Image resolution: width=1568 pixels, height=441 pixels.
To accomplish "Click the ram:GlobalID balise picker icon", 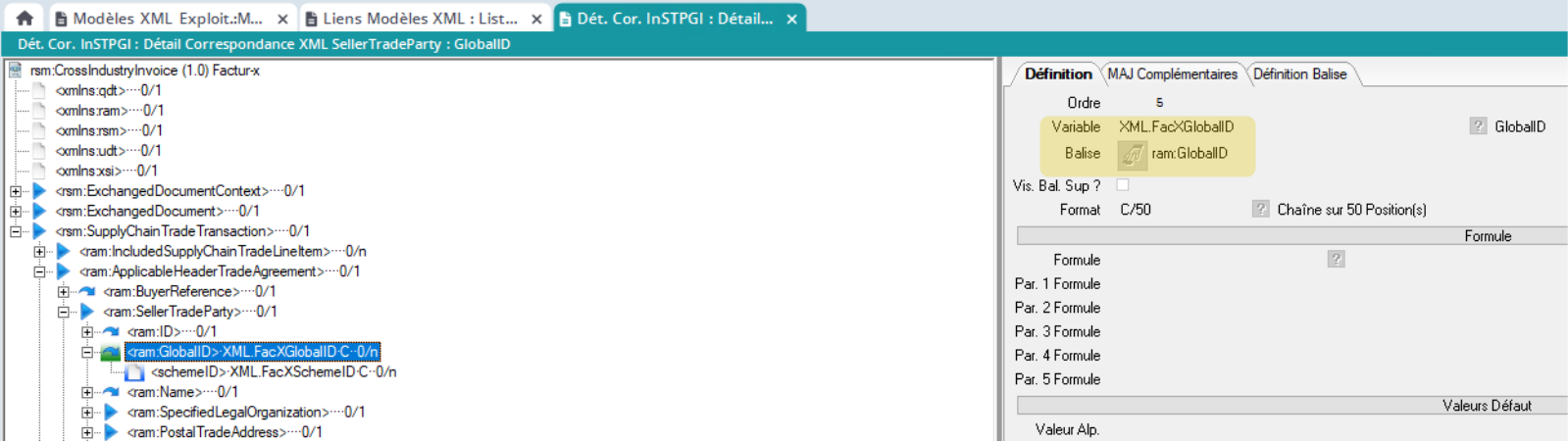I will 1132,154.
